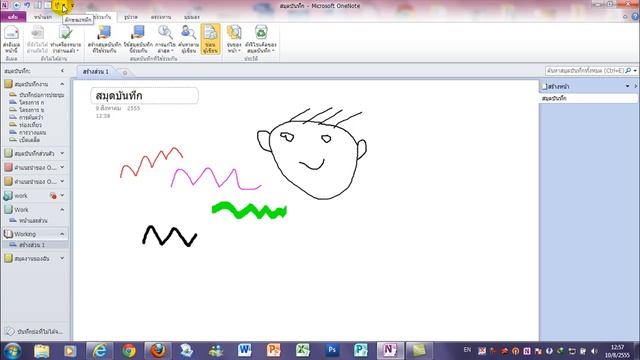Toggle the highlighted Hide Authors button
The image size is (640, 360).
(x=210, y=39)
